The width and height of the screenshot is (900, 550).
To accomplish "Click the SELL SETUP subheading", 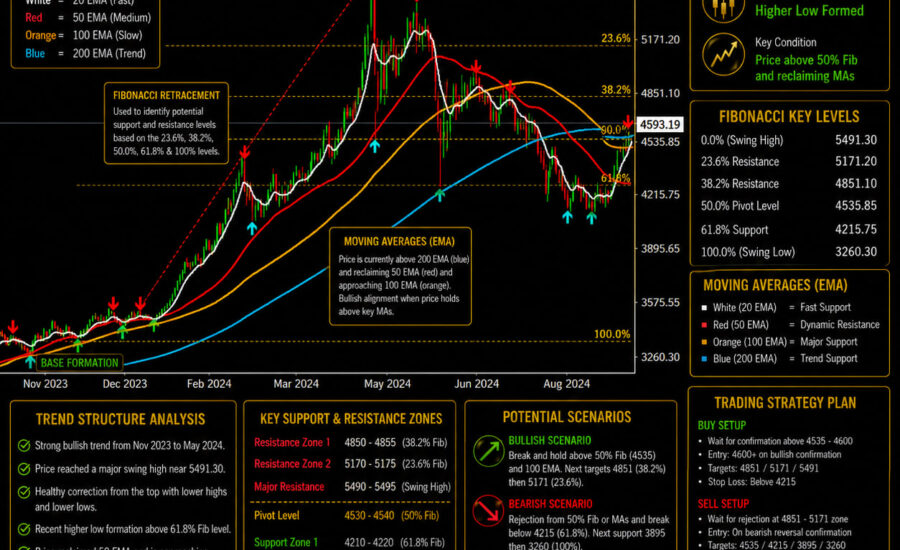I will pyautogui.click(x=723, y=504).
